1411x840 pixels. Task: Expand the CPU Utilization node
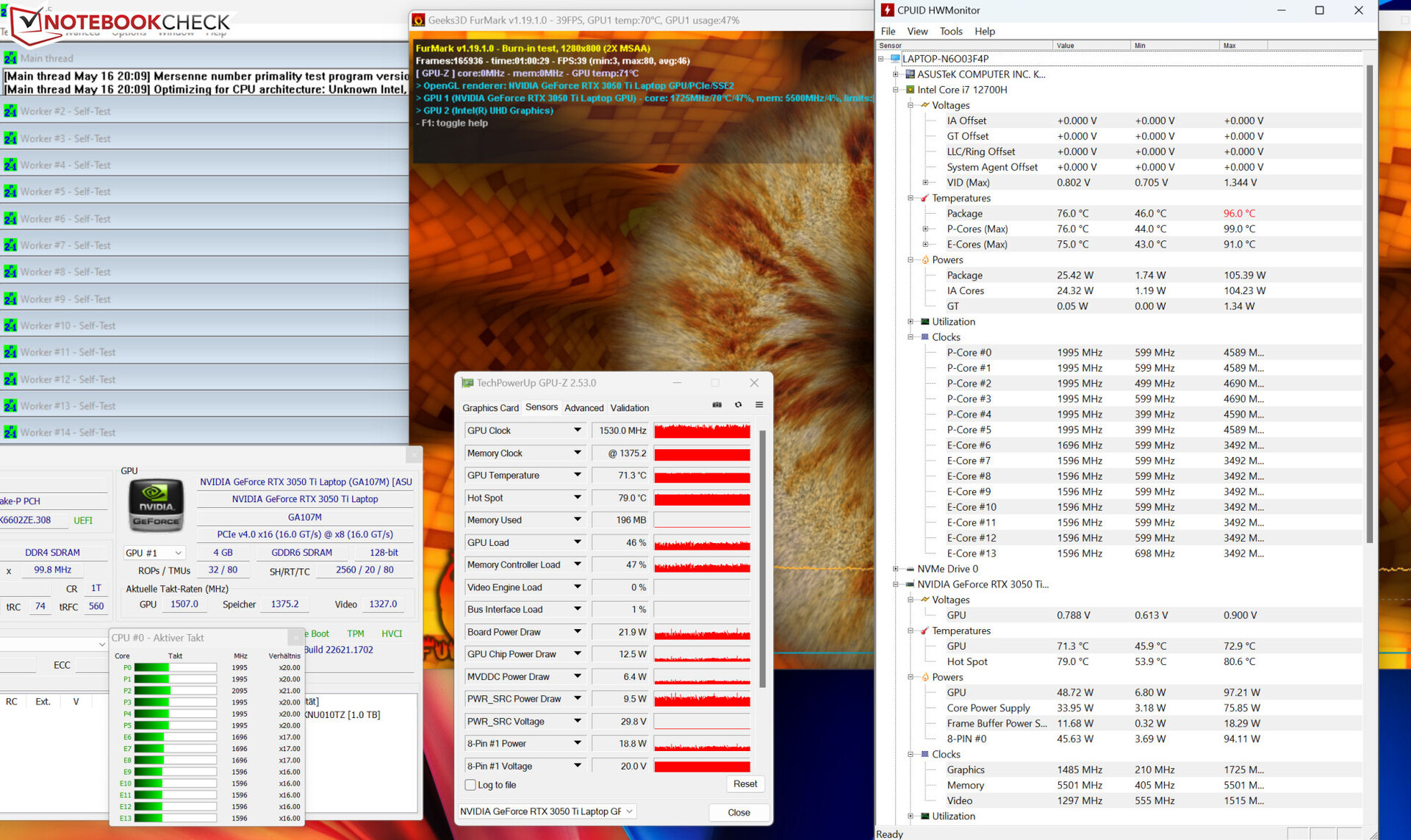[911, 321]
